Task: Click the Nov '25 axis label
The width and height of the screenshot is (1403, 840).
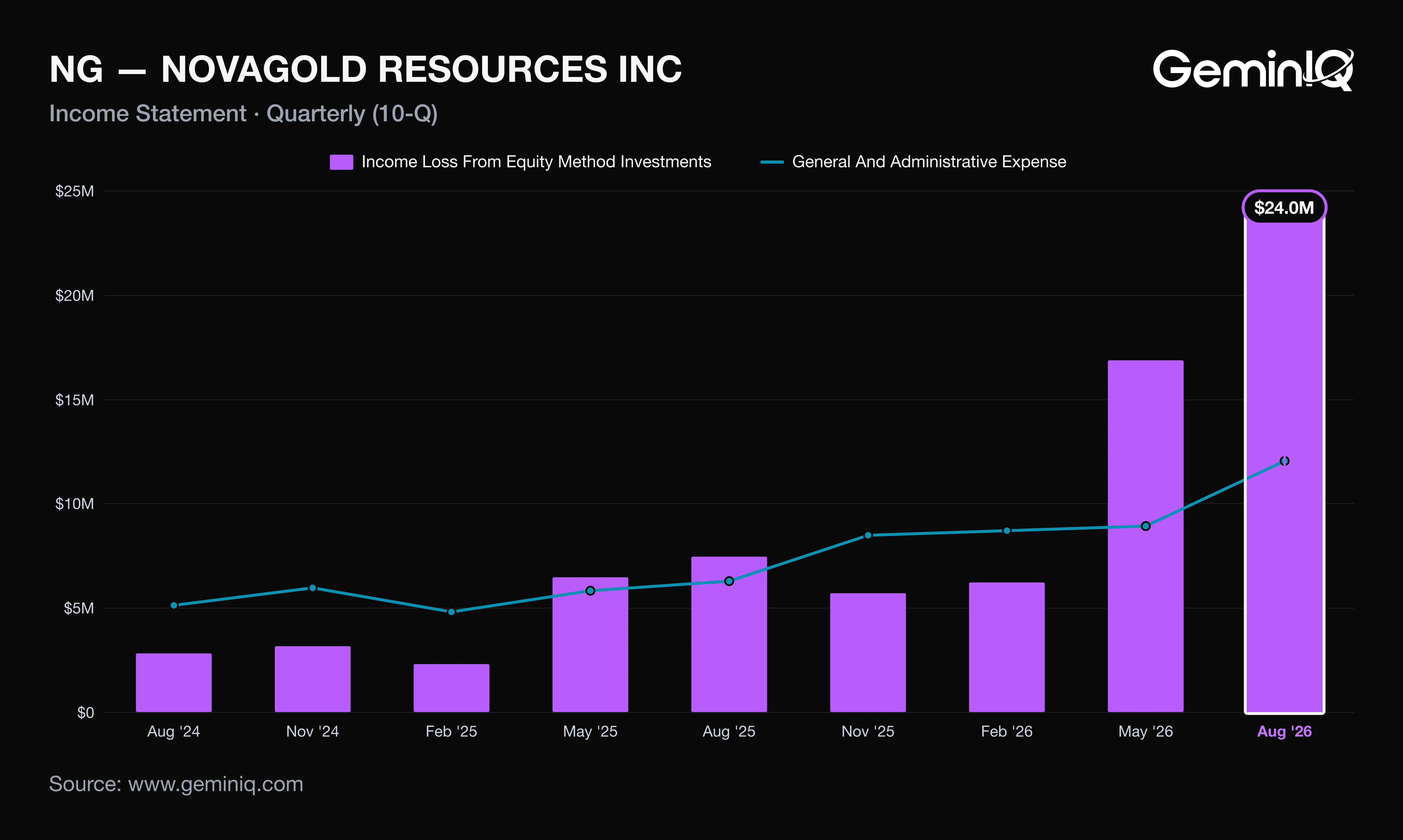Action: [868, 731]
